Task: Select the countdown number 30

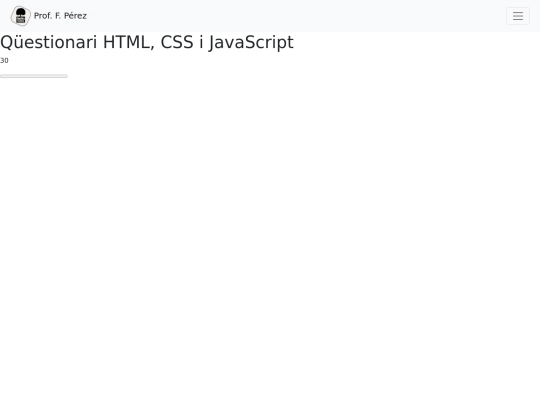Action: pyautogui.click(x=4, y=61)
